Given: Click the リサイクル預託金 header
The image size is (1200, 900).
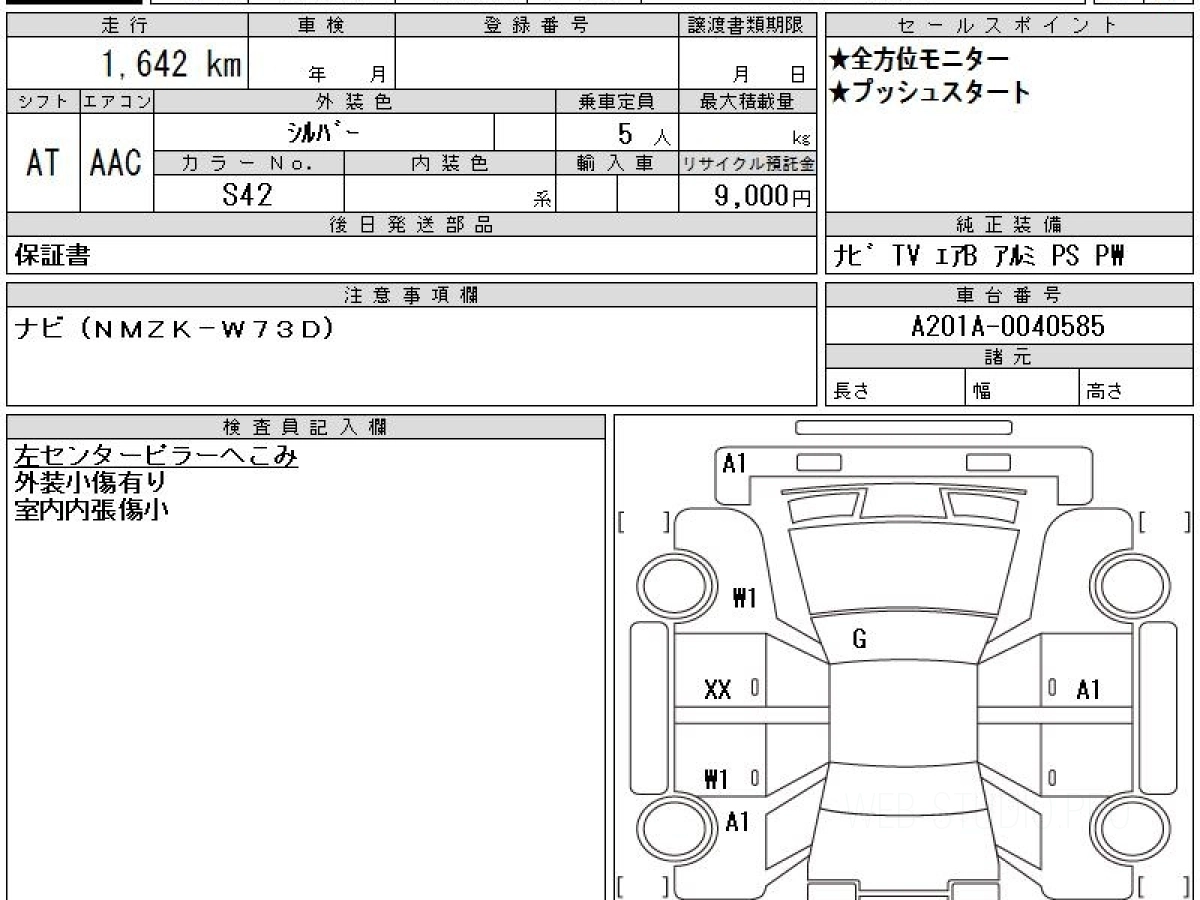Looking at the screenshot, I should click(747, 164).
